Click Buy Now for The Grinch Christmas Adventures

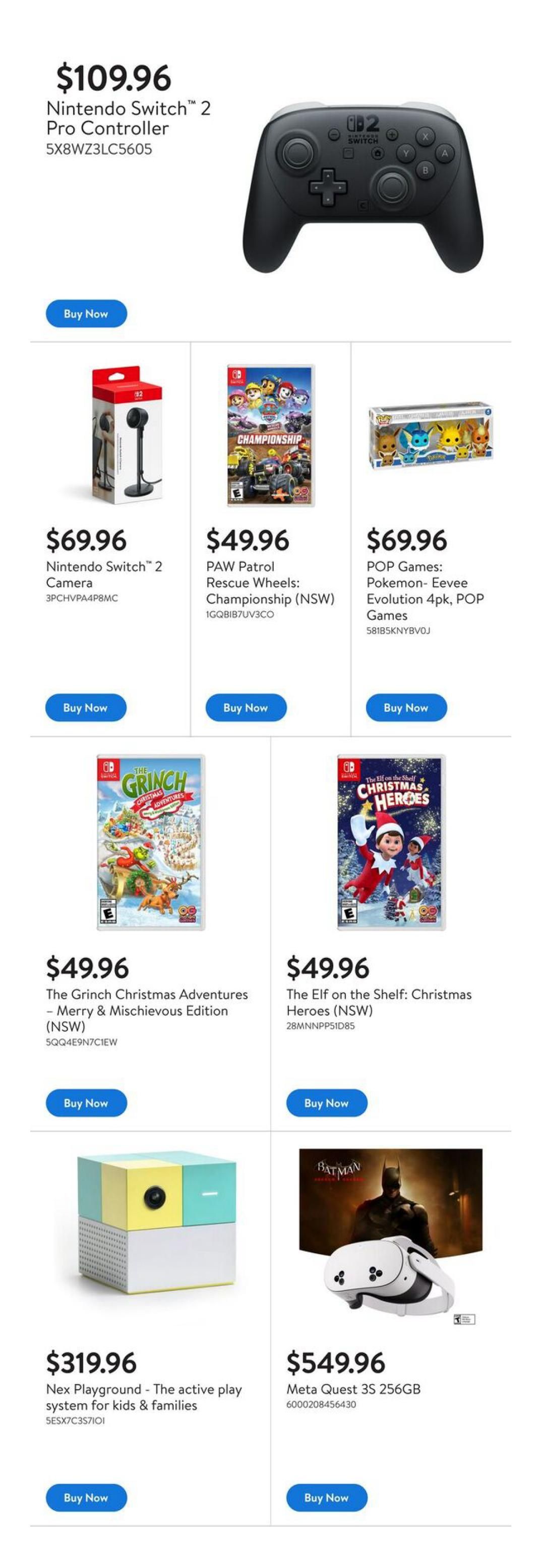86,1102
